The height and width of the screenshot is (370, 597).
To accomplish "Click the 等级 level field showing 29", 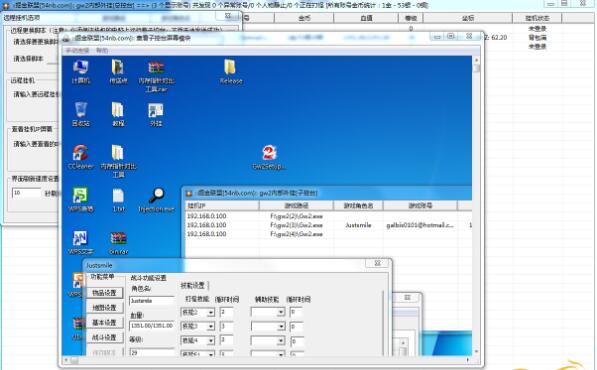I will [x=152, y=352].
